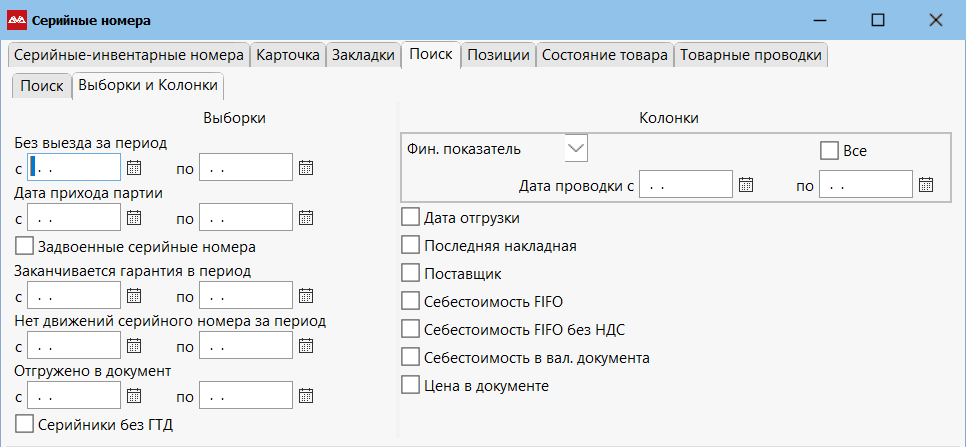Open the 'Карточка' tab

[287, 55]
